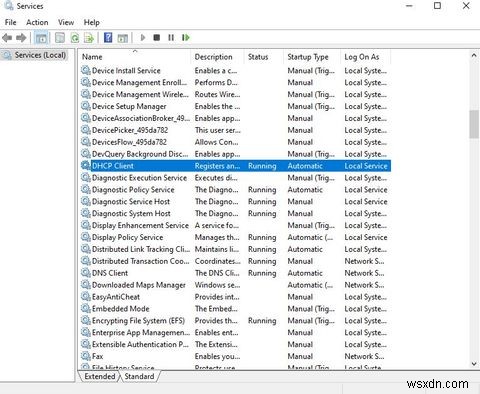The image size is (480, 394).
Task: Toggle Show/Hide Console Tree toolbar icon
Action: (x=41, y=38)
